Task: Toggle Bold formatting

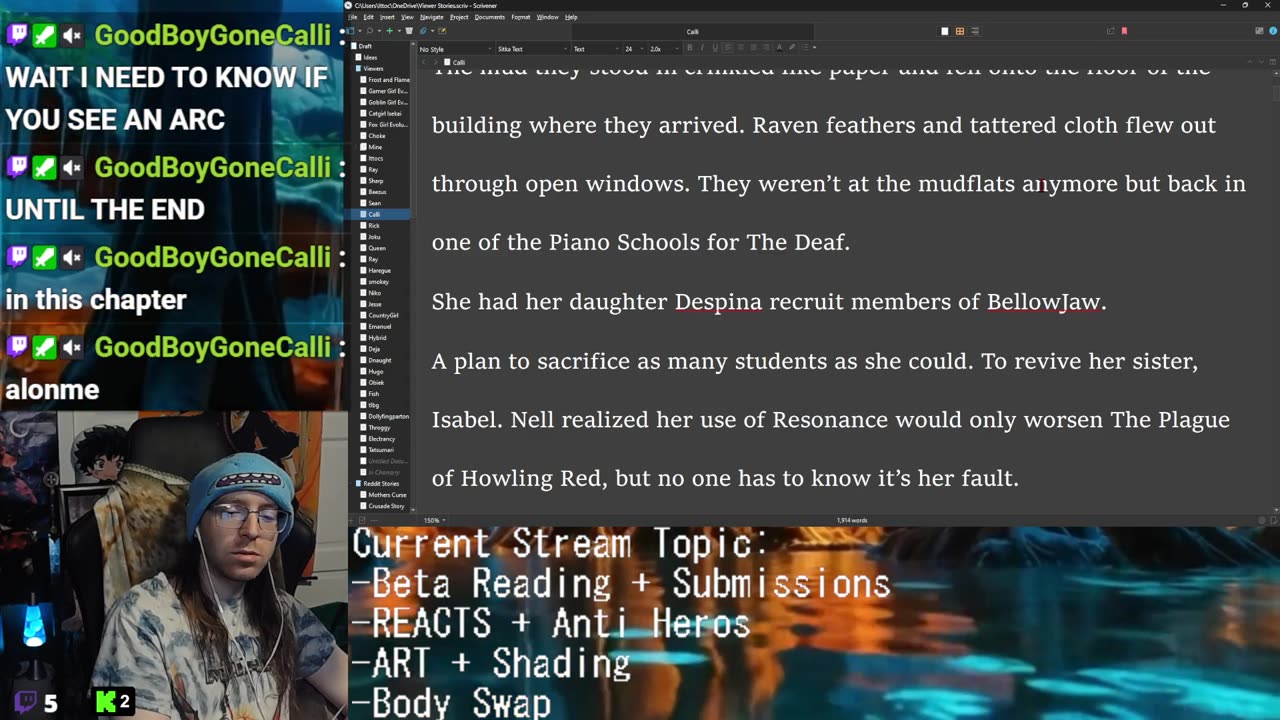Action: (689, 48)
